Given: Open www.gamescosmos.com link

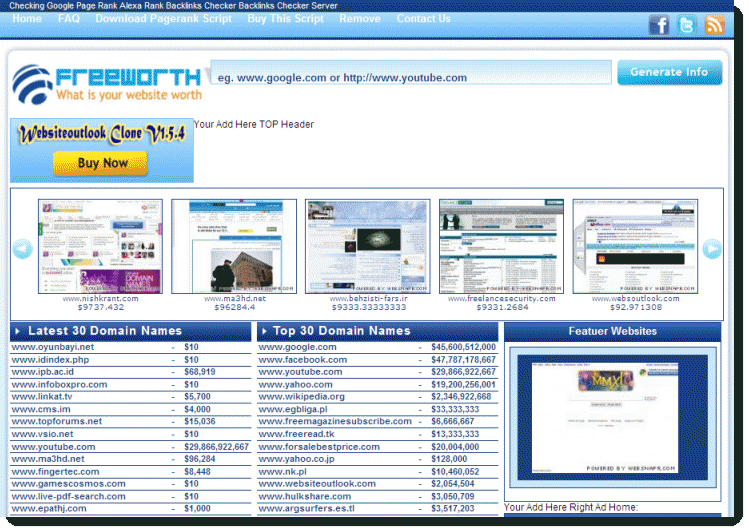Looking at the screenshot, I should coord(68,484).
